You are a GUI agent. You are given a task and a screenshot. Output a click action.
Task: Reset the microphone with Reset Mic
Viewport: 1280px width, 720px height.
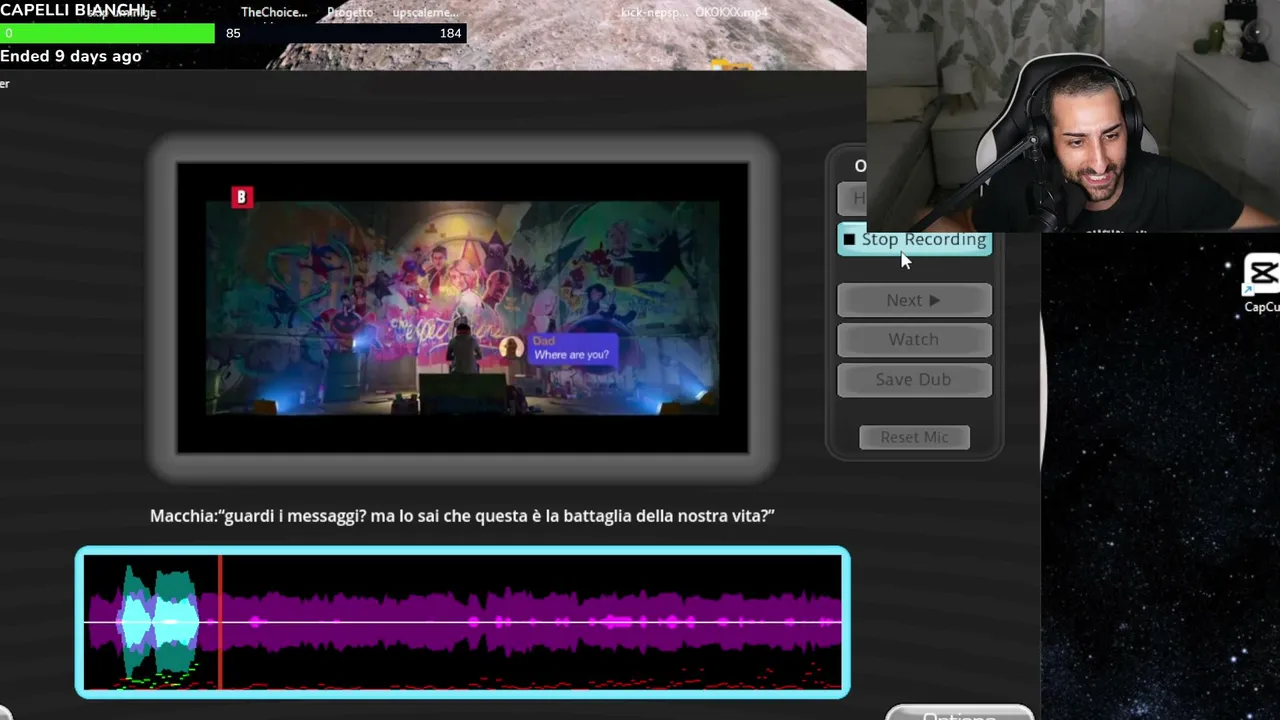[x=914, y=437]
